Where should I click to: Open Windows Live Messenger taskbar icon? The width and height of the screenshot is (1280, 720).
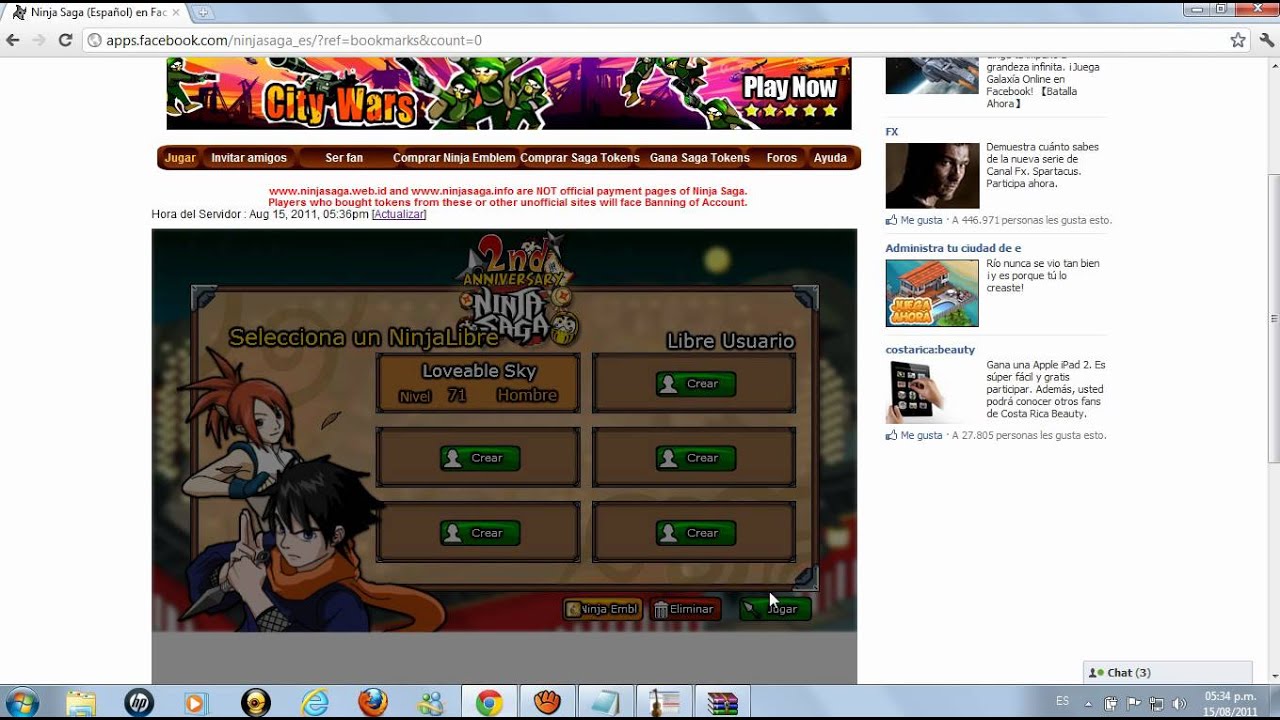431,703
